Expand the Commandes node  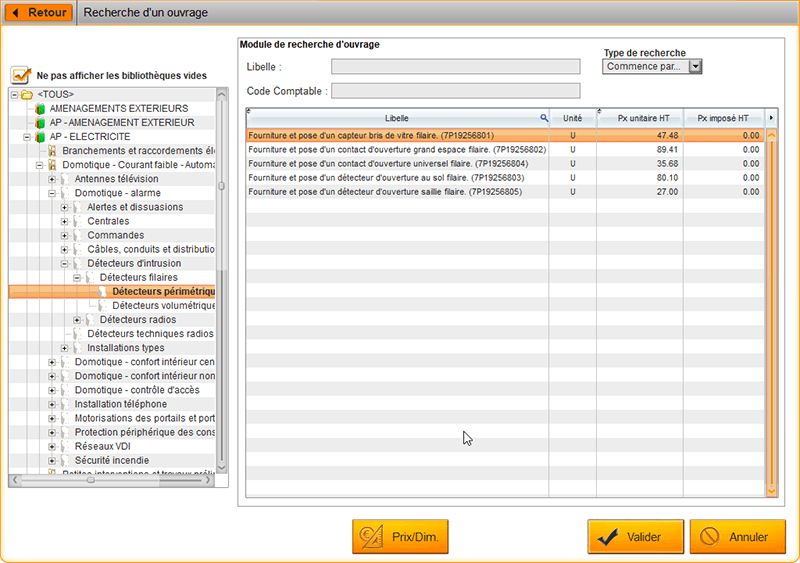tap(64, 235)
